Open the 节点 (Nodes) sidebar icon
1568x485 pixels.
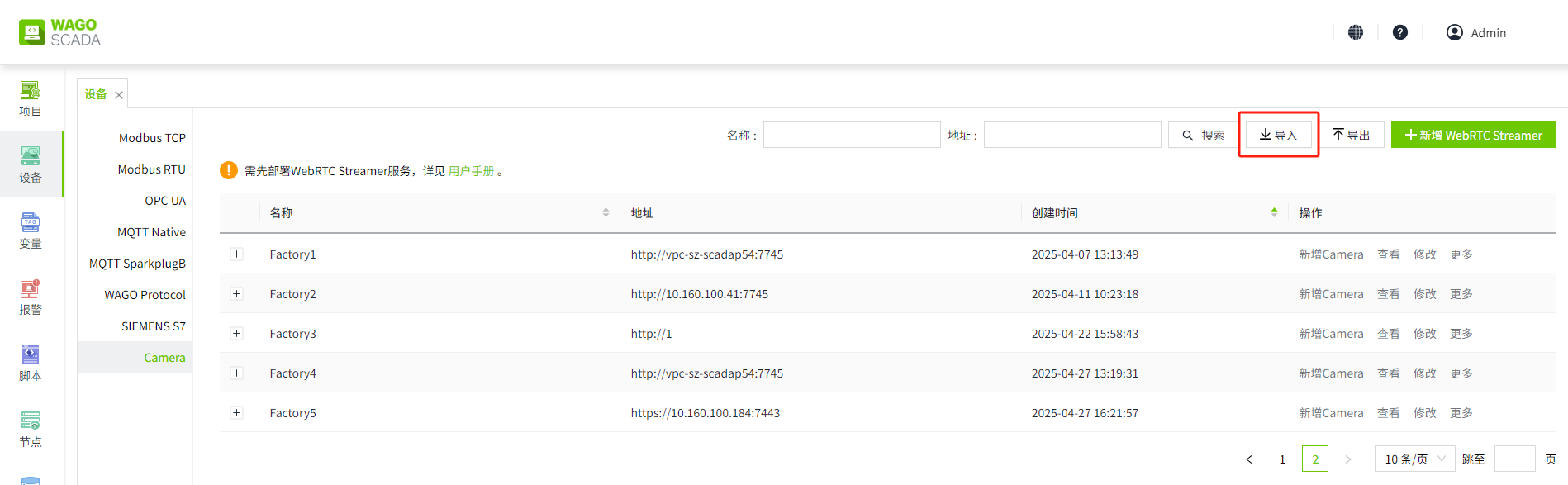pos(31,429)
